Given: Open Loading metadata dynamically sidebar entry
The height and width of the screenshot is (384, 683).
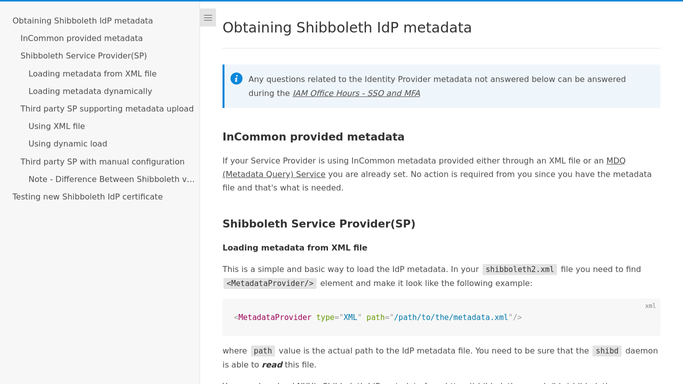Looking at the screenshot, I should tap(90, 91).
